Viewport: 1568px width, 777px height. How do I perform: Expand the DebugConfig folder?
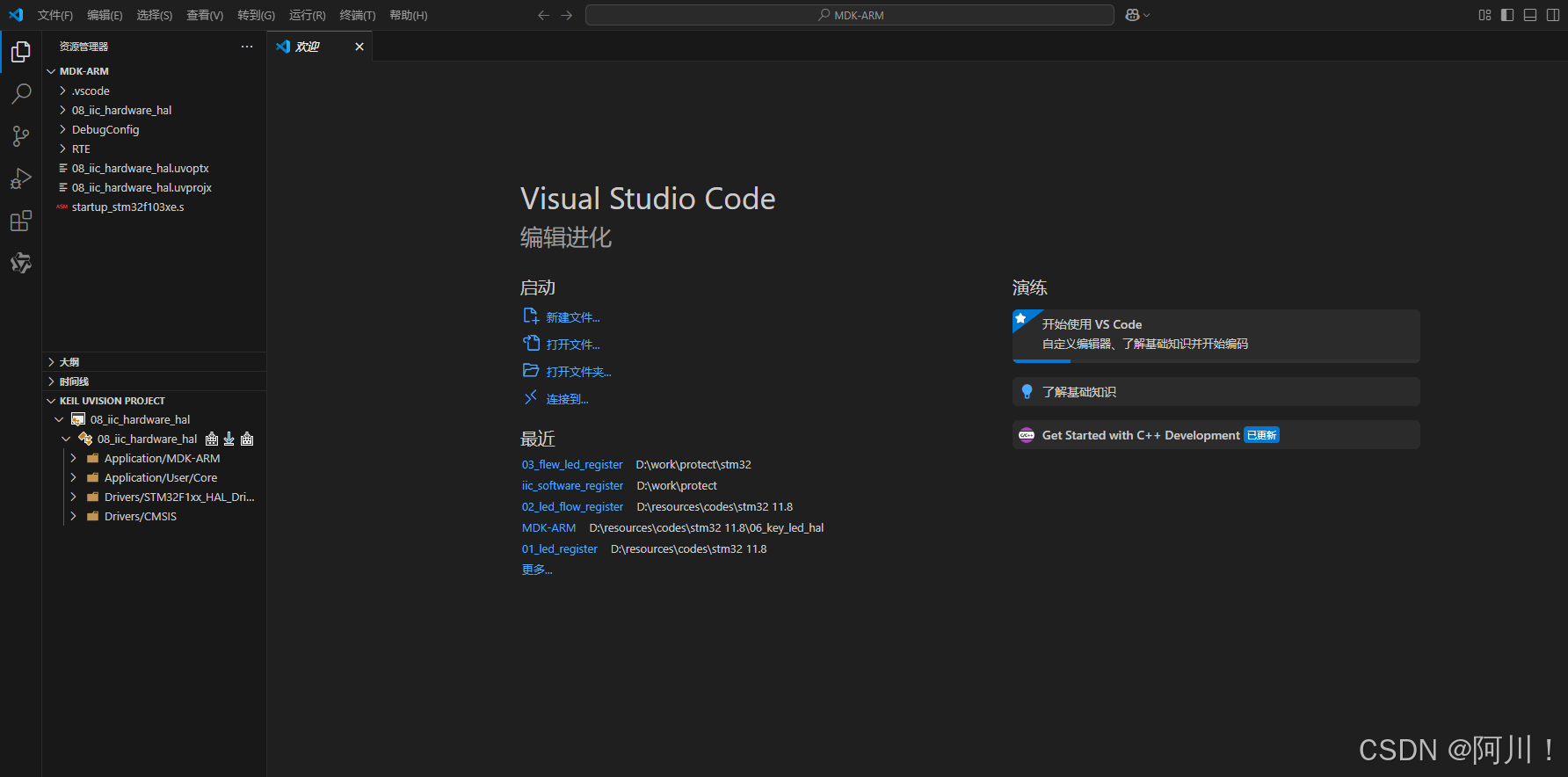pos(62,129)
